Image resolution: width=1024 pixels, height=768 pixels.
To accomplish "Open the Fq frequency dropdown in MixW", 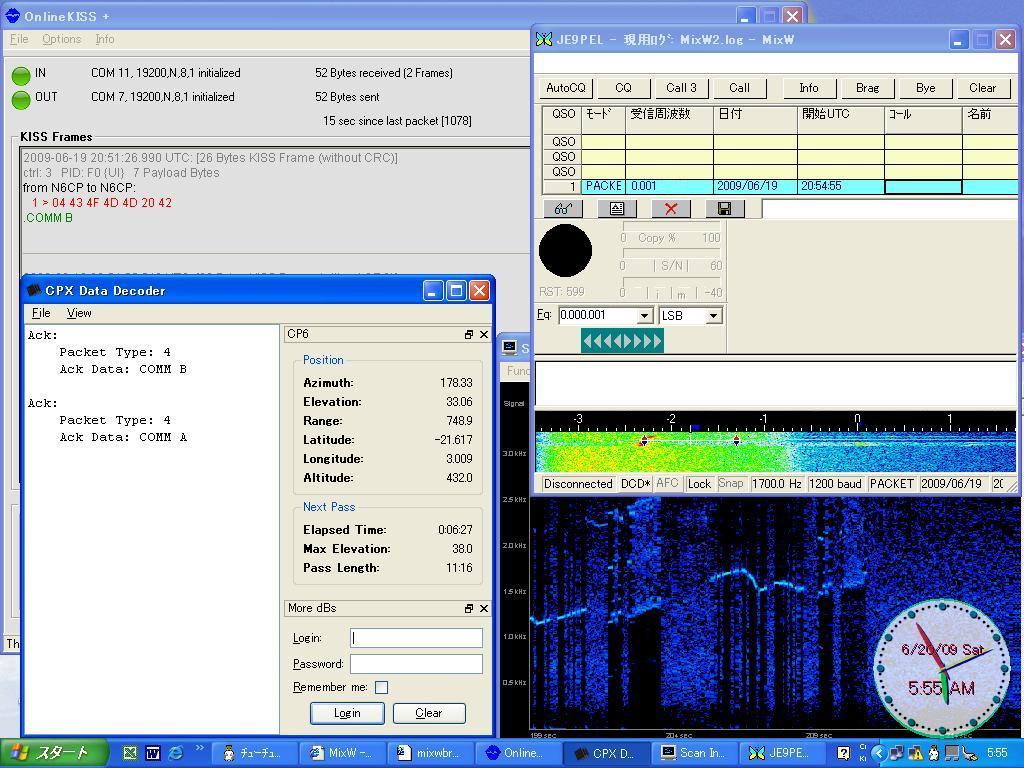I will 645,316.
